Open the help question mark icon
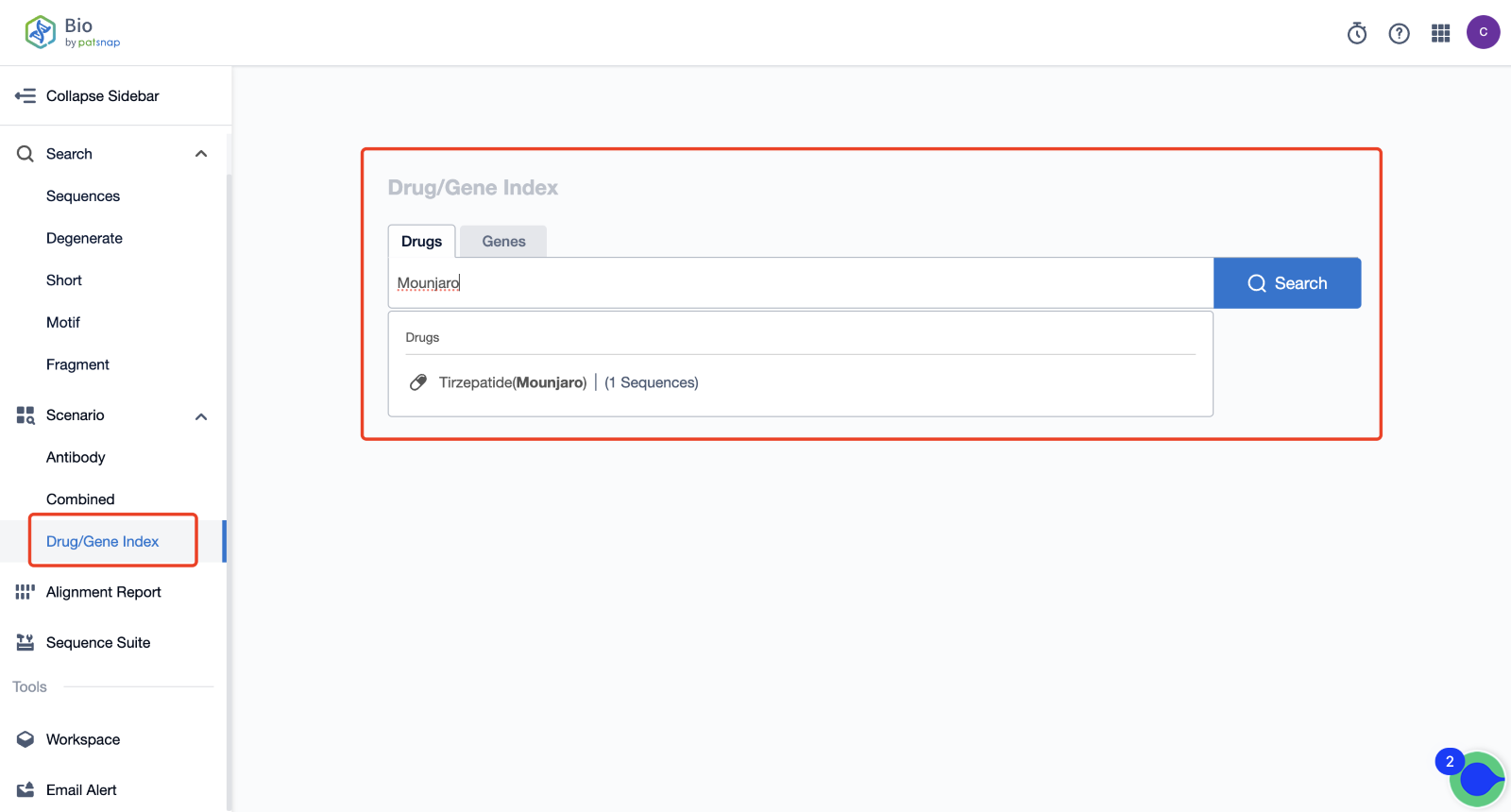 [1399, 34]
